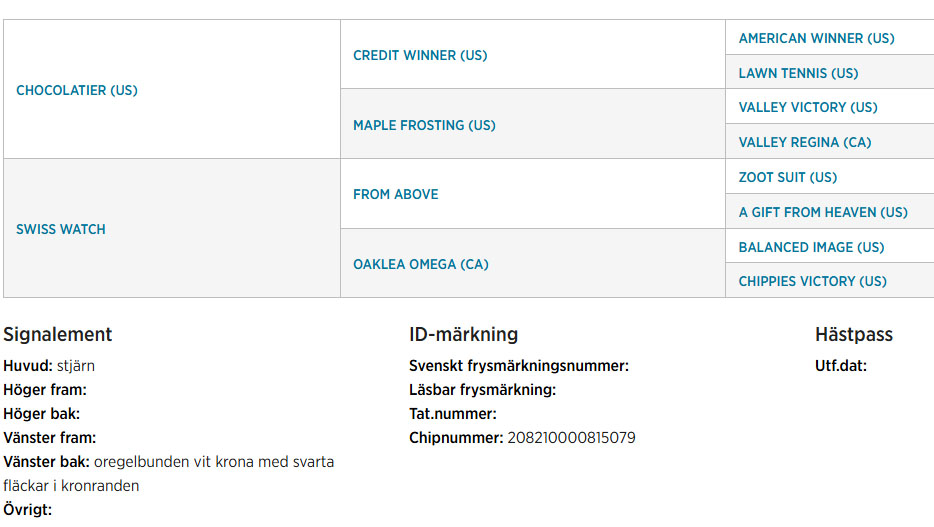Click the Huvud stjärn text
The image size is (934, 527).
(49, 366)
